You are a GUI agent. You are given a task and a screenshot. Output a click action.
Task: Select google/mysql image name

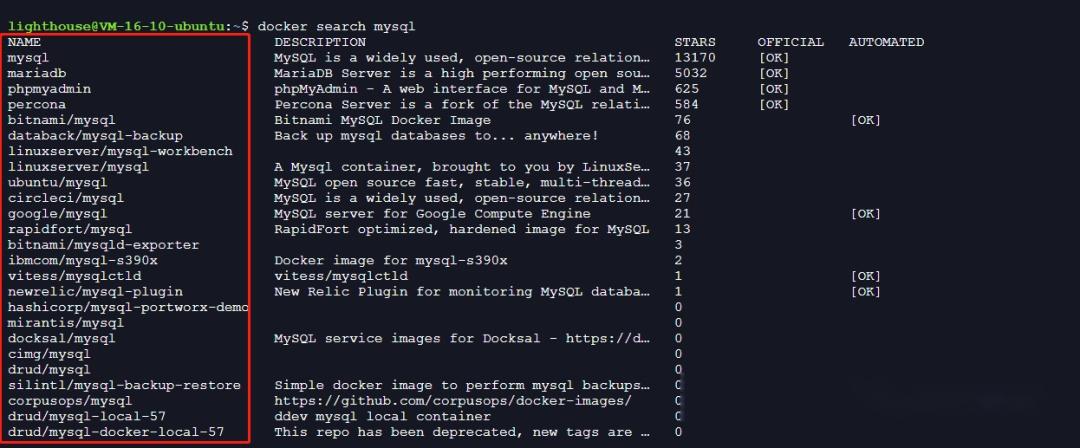click(57, 214)
